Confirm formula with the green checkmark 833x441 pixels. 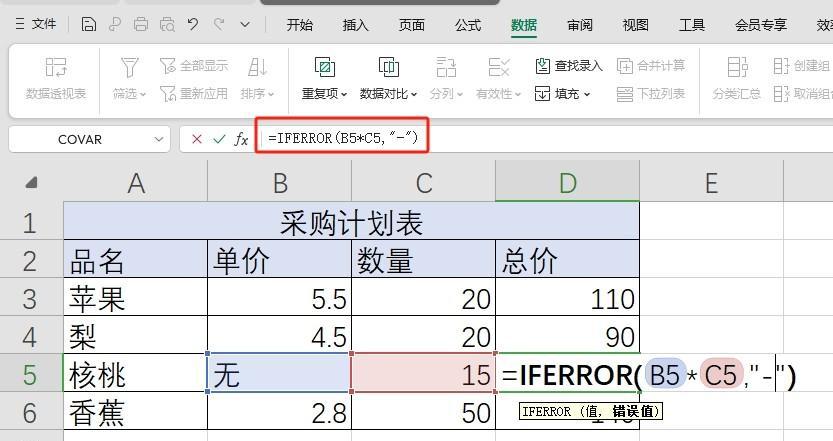(219, 139)
